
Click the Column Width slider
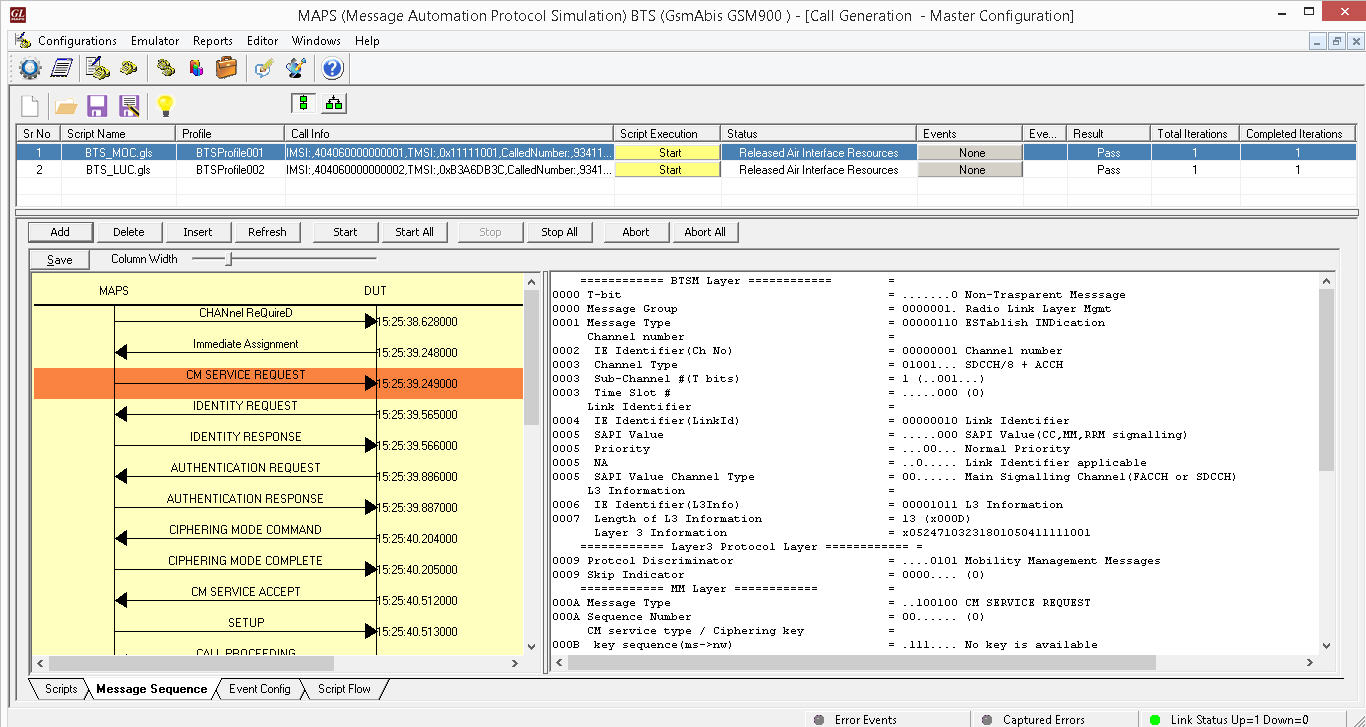[229, 259]
